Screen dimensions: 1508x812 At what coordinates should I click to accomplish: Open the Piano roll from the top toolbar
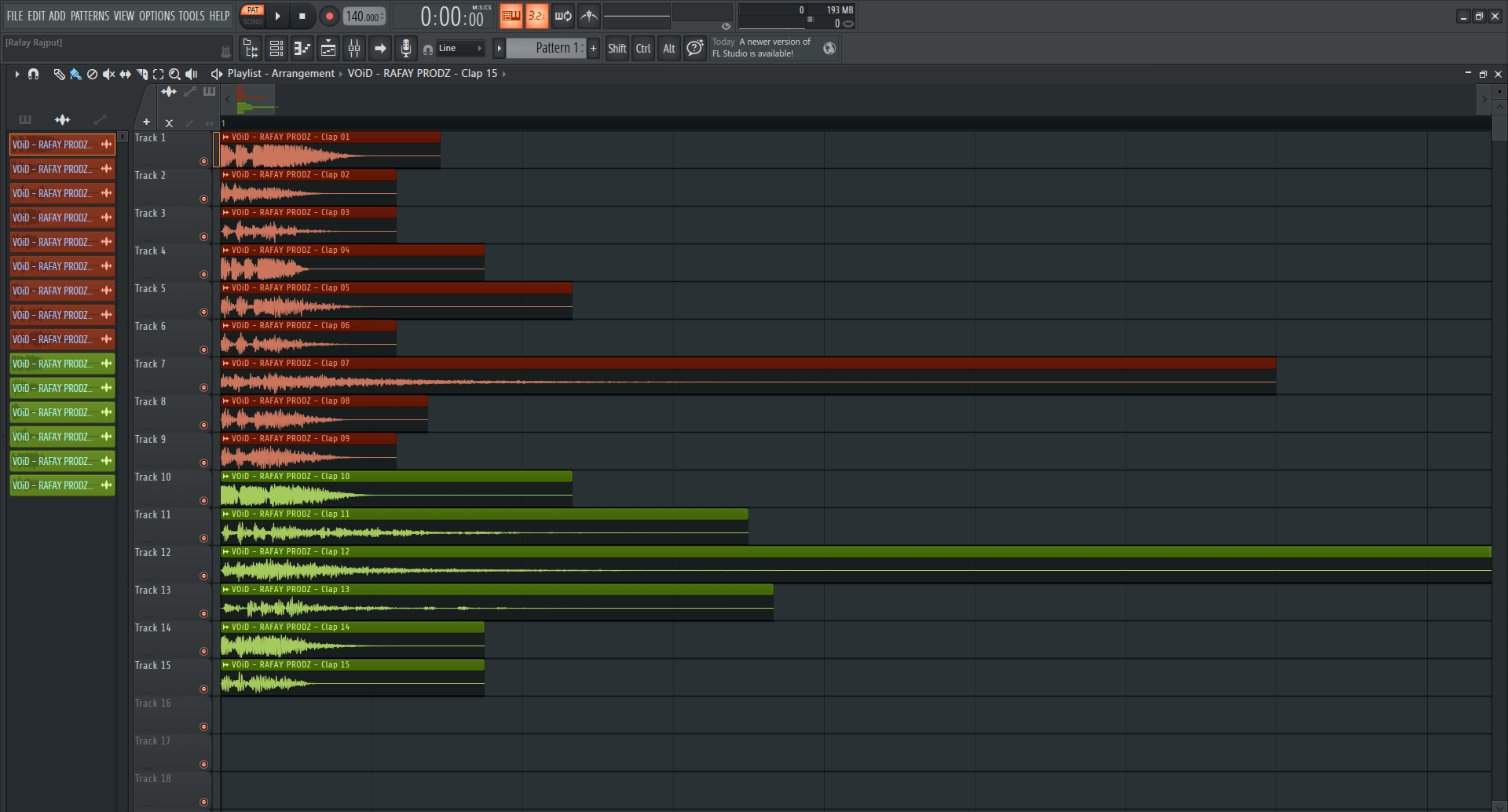(x=302, y=48)
